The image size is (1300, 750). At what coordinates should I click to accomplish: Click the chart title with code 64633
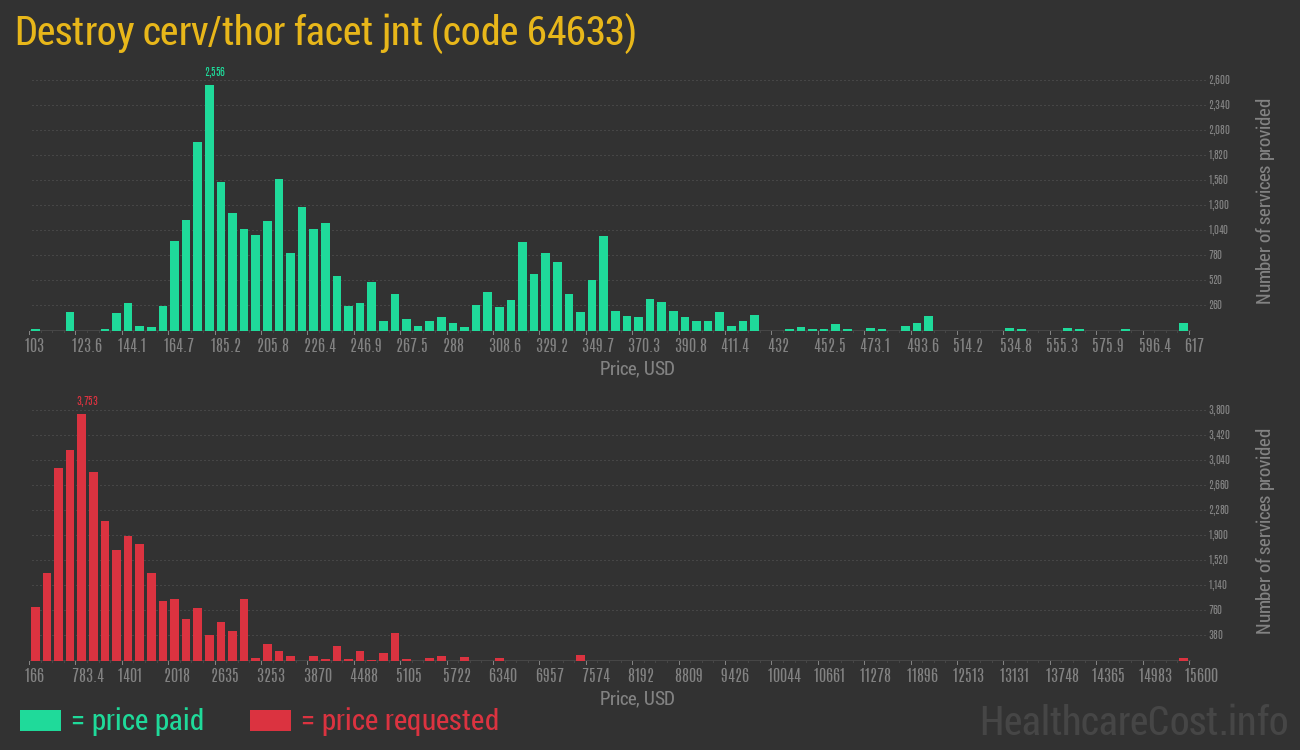[x=326, y=32]
